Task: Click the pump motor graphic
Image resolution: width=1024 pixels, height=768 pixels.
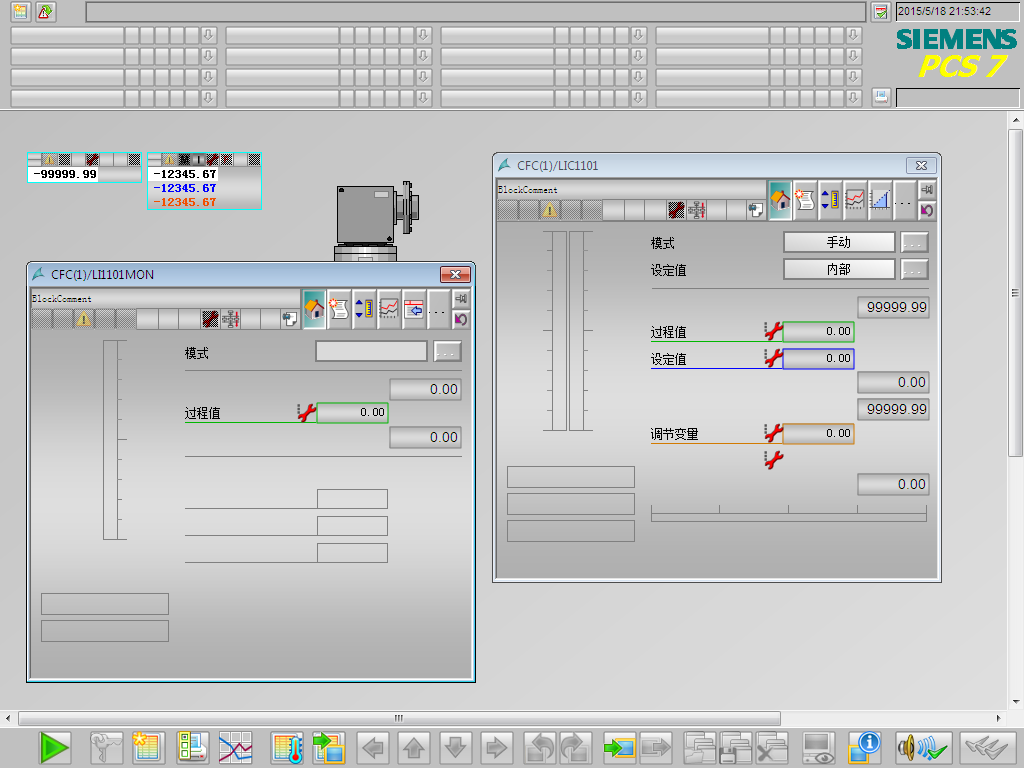Action: [376, 221]
